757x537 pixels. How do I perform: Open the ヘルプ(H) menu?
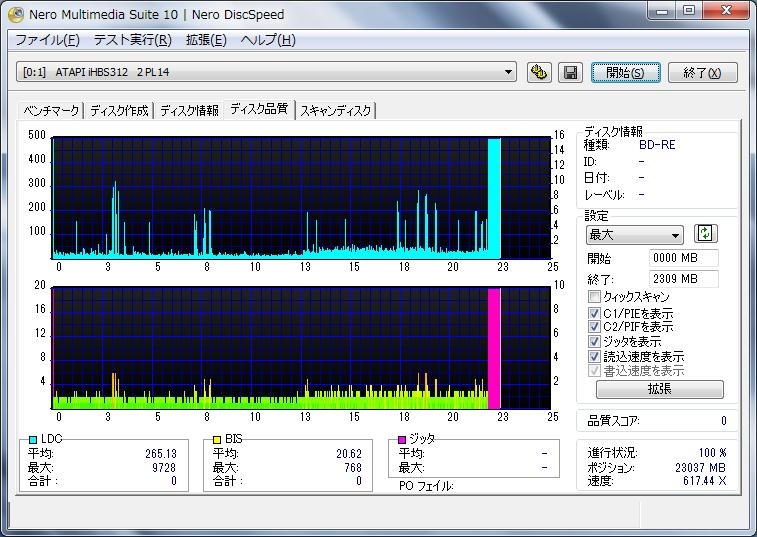click(268, 40)
